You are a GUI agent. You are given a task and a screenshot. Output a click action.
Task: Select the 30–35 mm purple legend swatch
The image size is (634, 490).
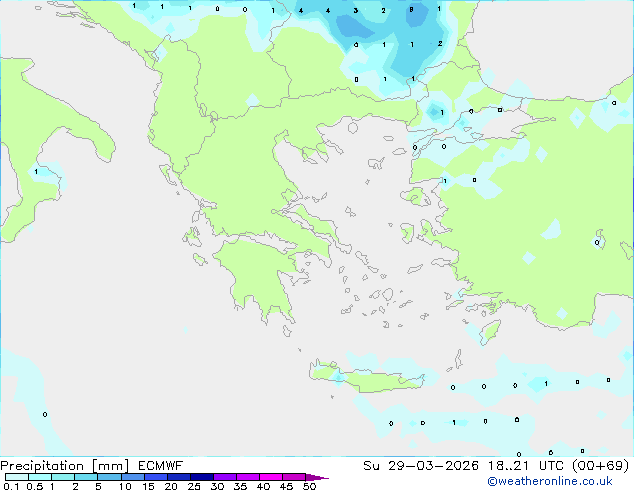tap(225, 477)
